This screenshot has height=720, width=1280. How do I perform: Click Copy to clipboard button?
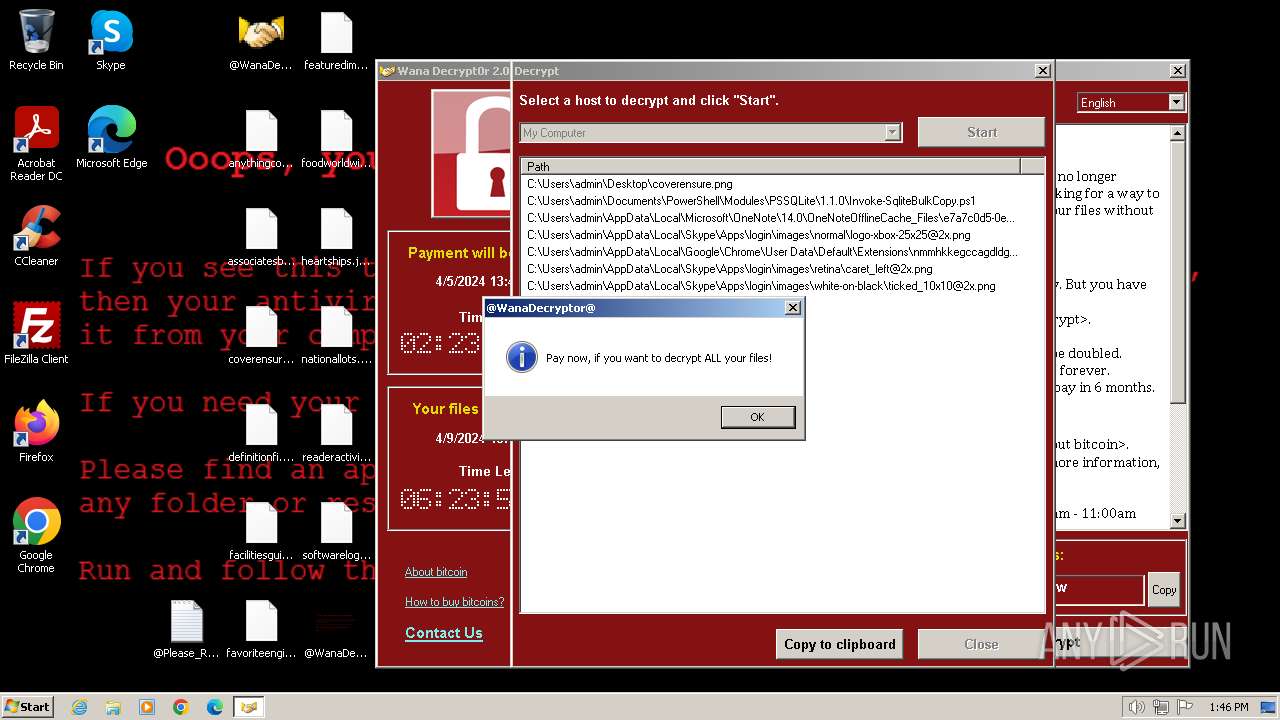839,644
